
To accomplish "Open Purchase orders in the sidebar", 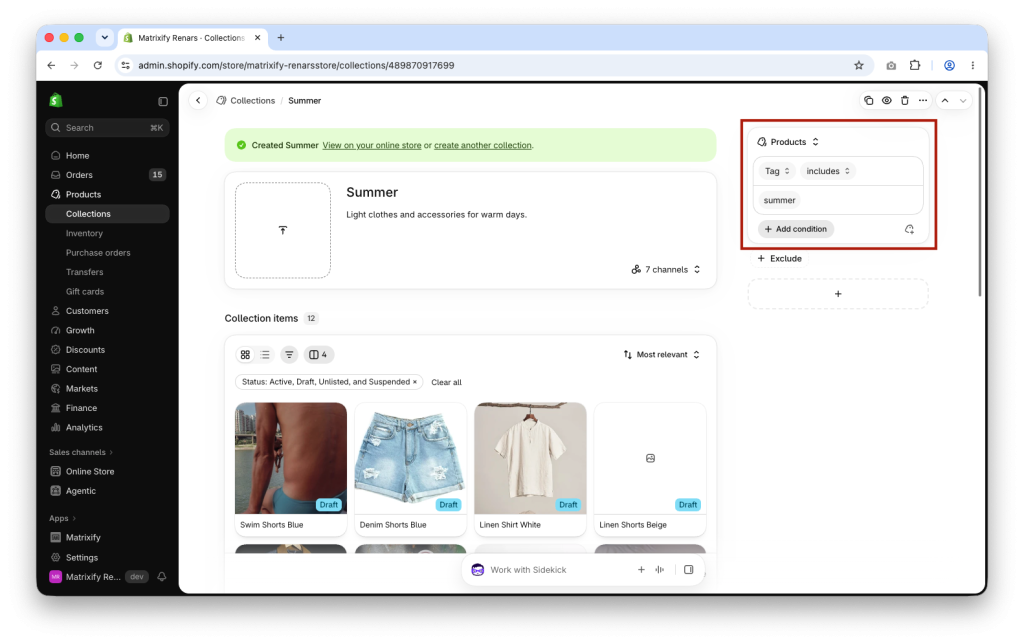I will 98,253.
